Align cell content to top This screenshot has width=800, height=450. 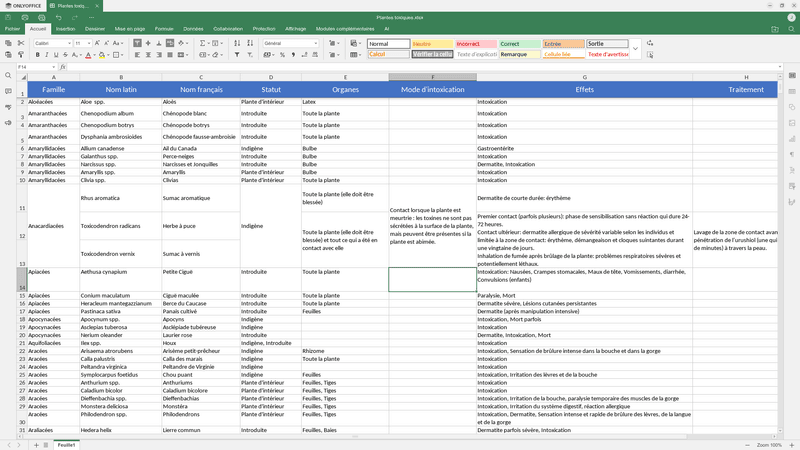137,43
